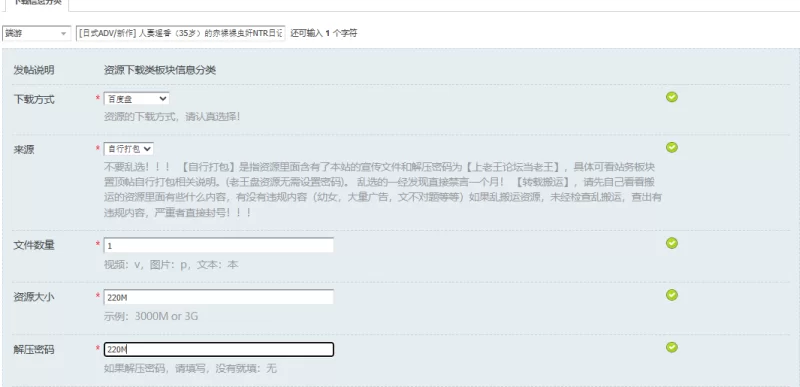Click the 资源大小 input field

coord(218,297)
